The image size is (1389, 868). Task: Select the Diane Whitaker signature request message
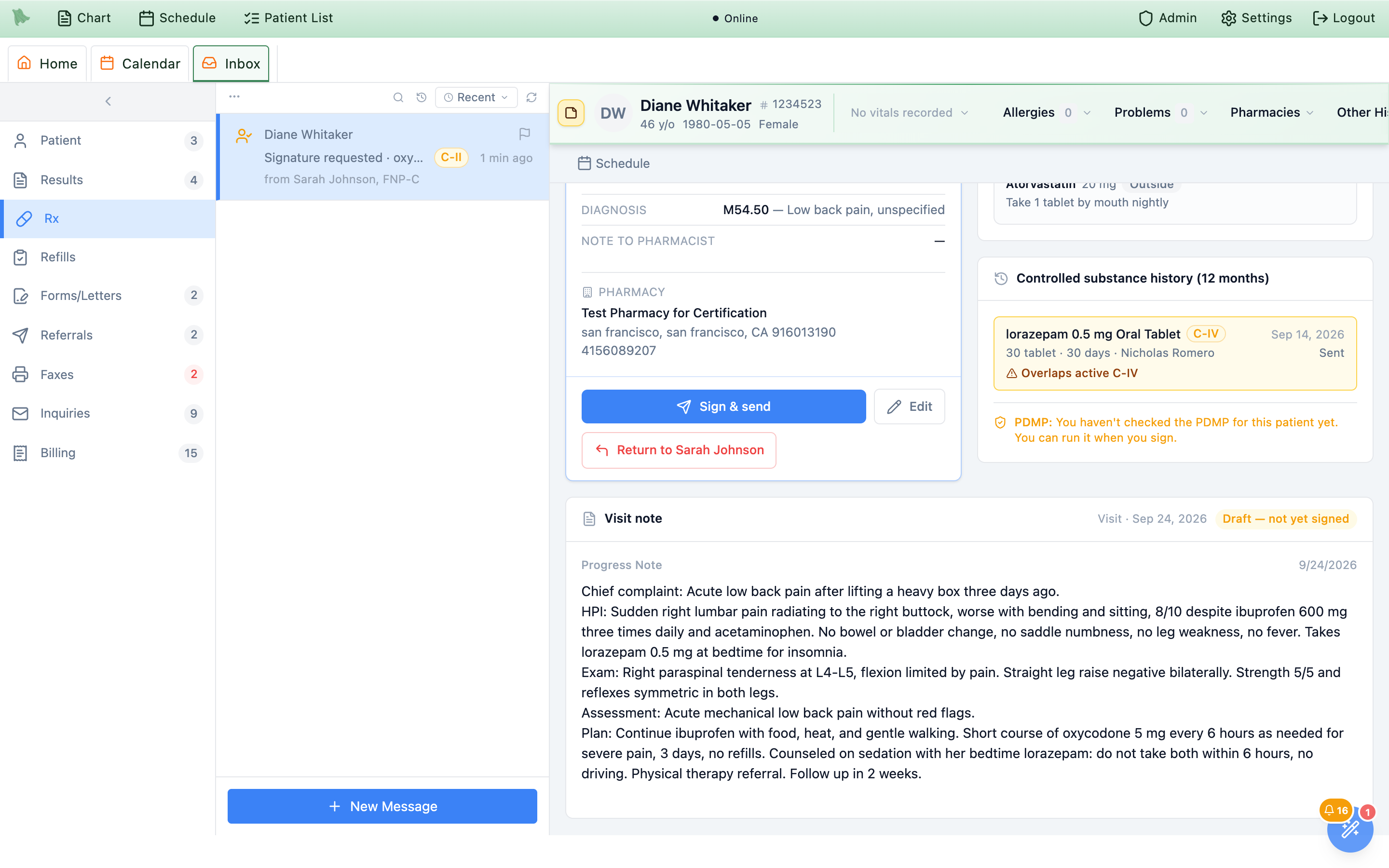click(382, 157)
